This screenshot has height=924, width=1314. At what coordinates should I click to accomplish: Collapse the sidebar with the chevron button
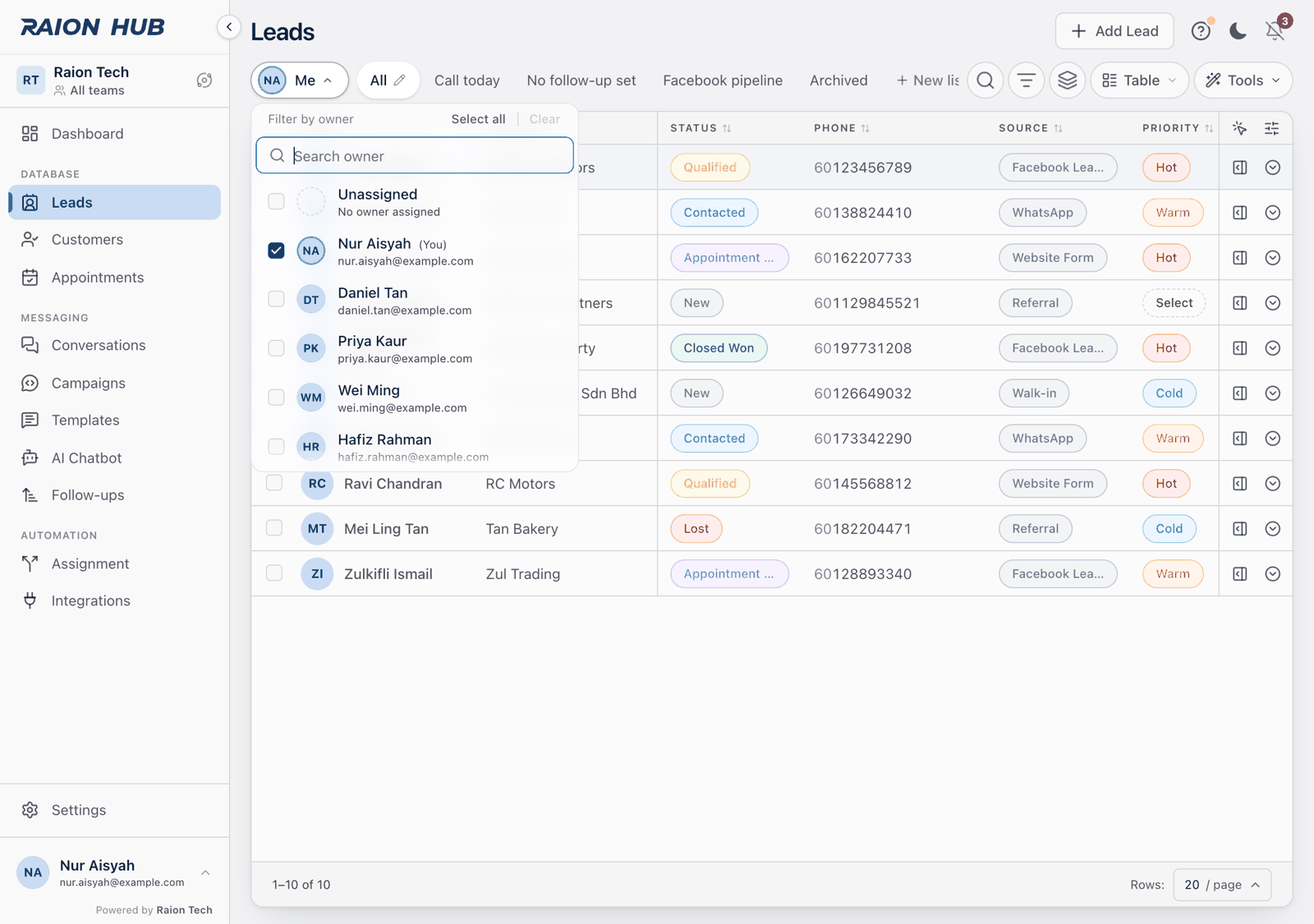click(x=229, y=27)
